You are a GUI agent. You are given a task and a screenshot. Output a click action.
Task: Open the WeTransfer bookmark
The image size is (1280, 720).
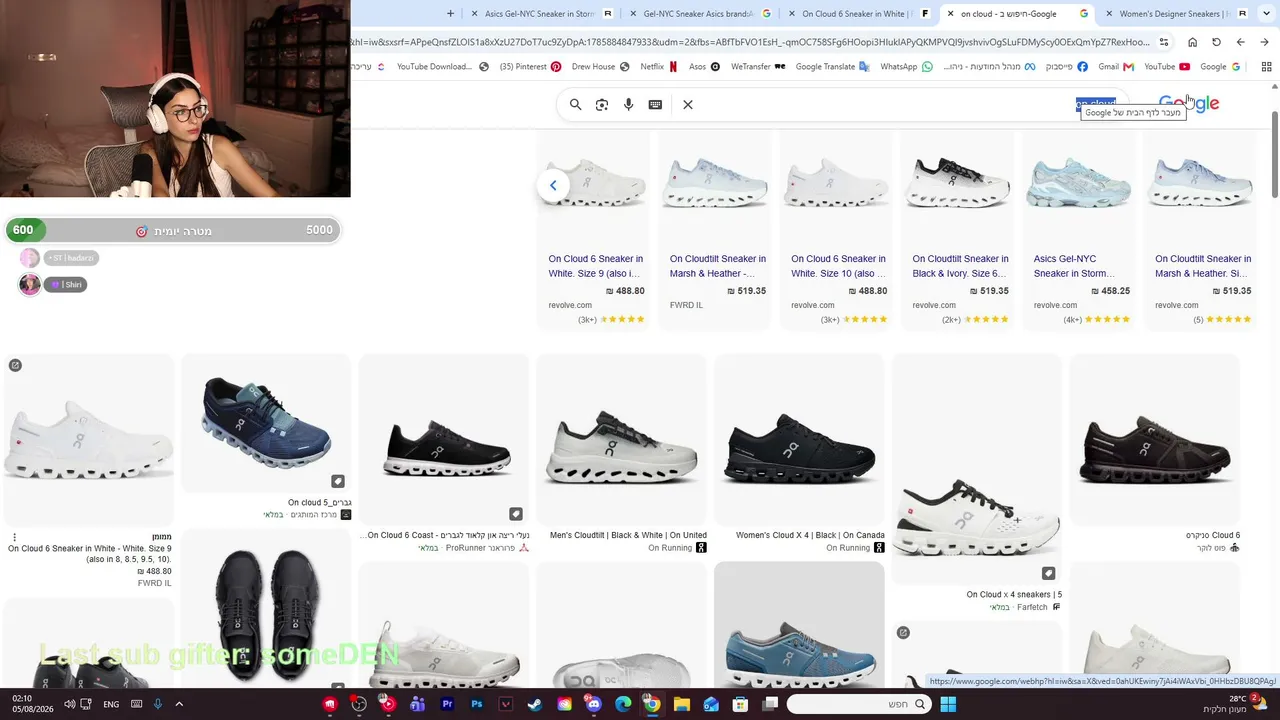758,67
